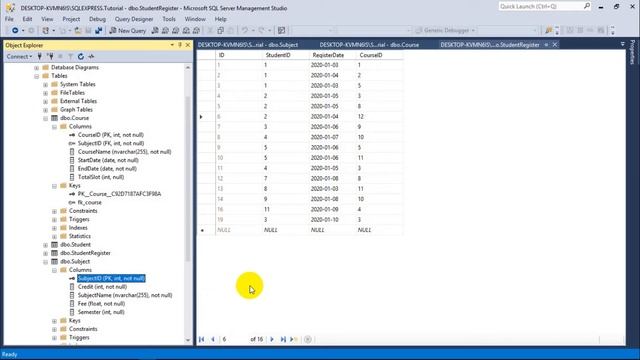Select CourseName column in dbo.Course tree
The width and height of the screenshot is (640, 360).
pos(124,152)
